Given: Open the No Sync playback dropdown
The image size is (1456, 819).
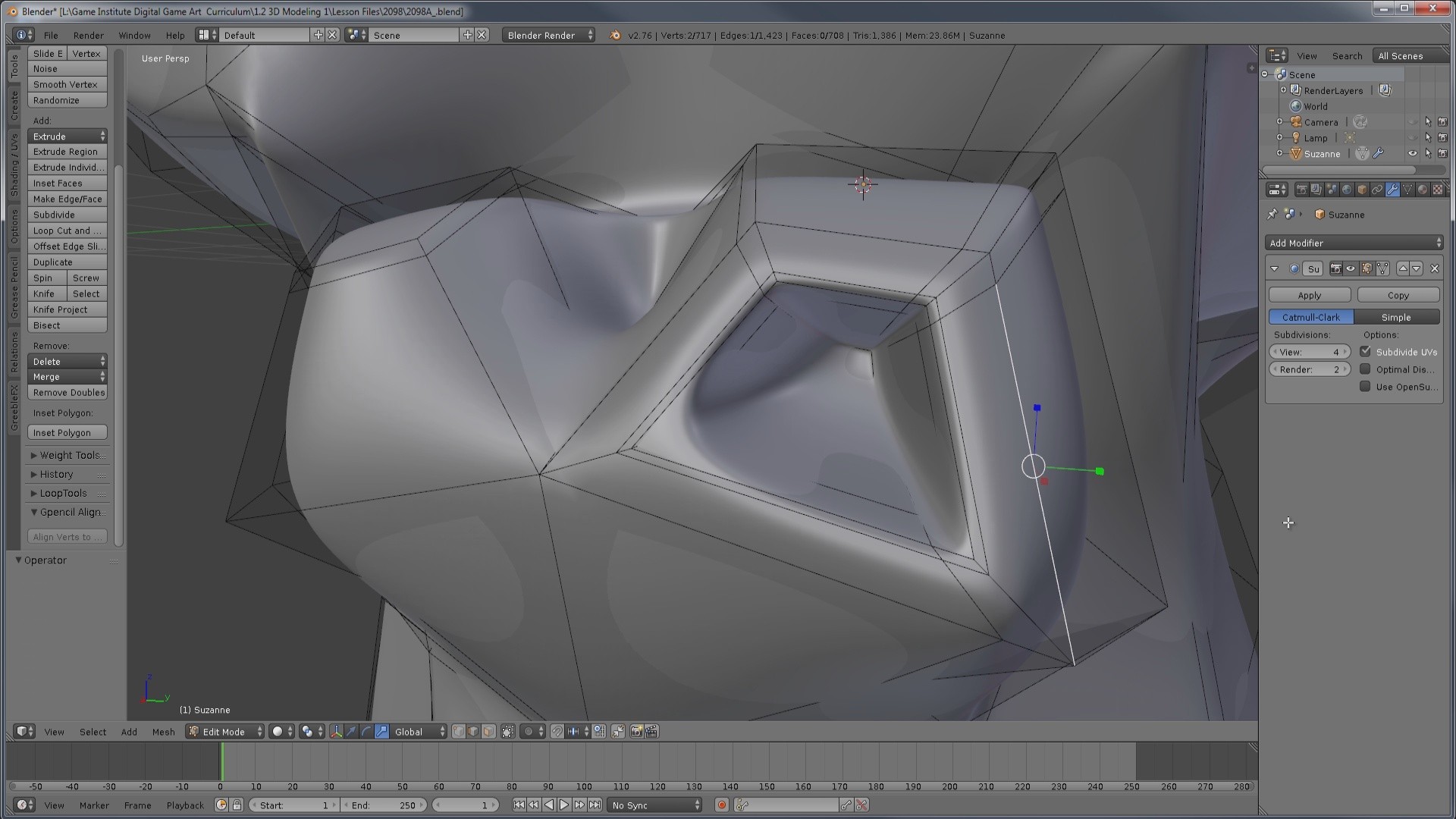Looking at the screenshot, I should point(655,805).
